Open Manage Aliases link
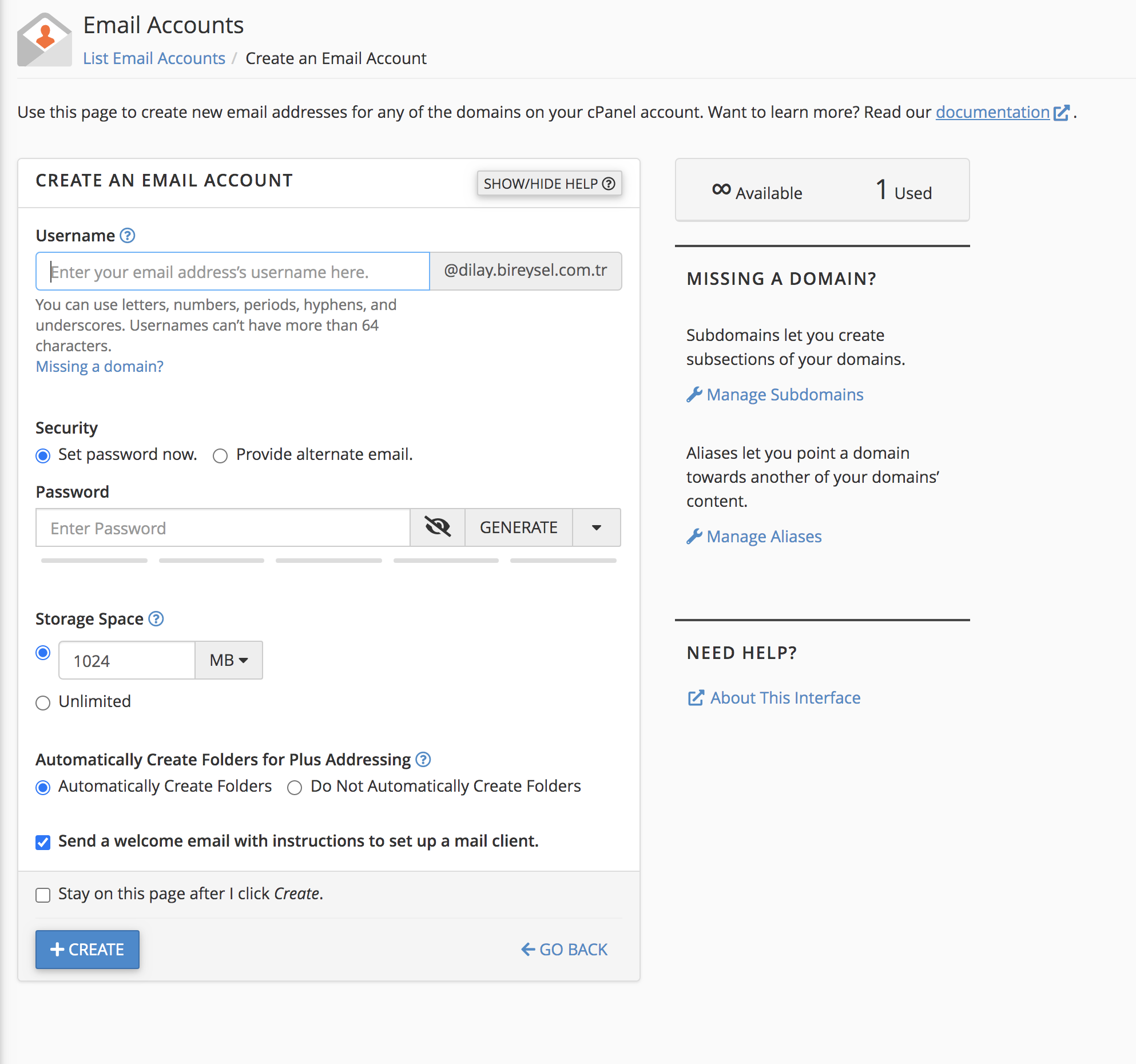Image resolution: width=1136 pixels, height=1064 pixels. [x=754, y=537]
